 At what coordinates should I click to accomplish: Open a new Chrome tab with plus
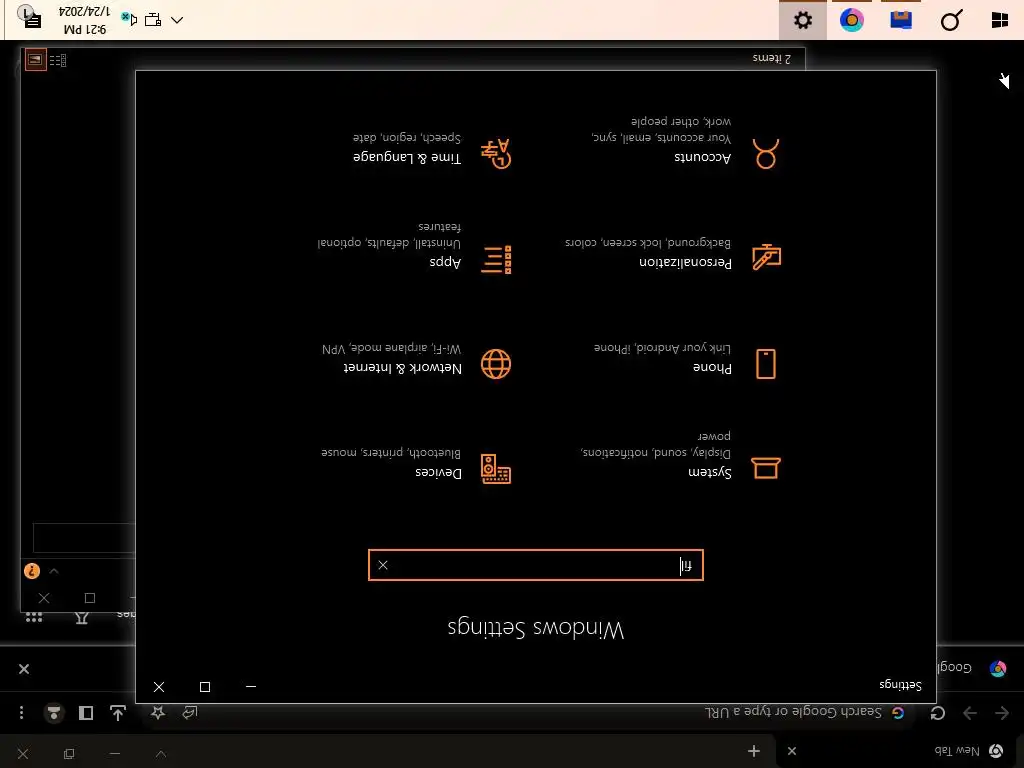[754, 751]
